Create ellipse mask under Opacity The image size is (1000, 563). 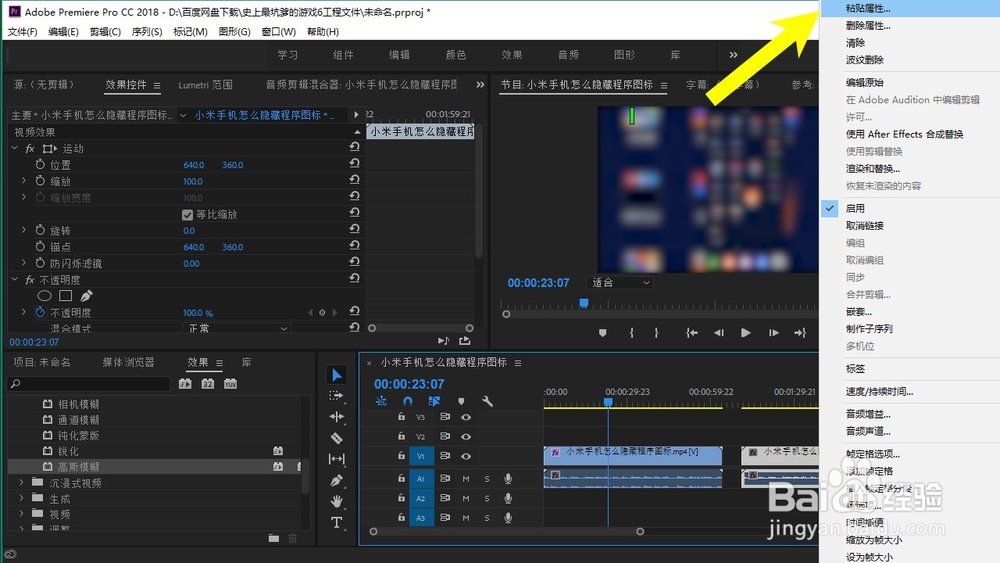pos(44,296)
